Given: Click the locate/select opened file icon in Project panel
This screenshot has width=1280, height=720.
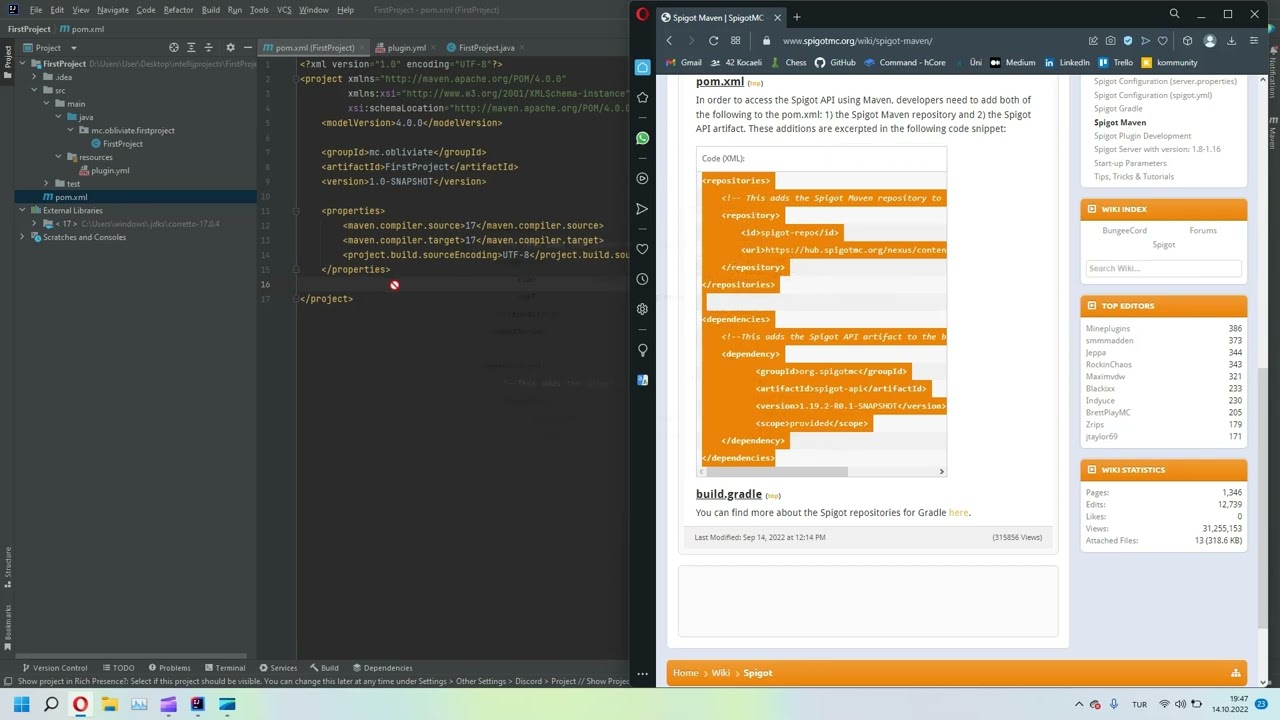Looking at the screenshot, I should [174, 47].
